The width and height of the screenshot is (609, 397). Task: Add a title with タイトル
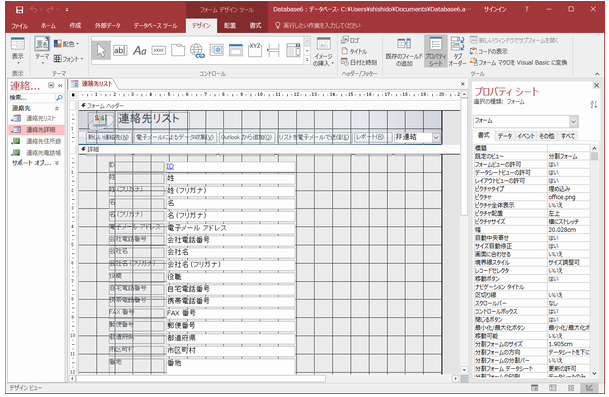[x=354, y=51]
